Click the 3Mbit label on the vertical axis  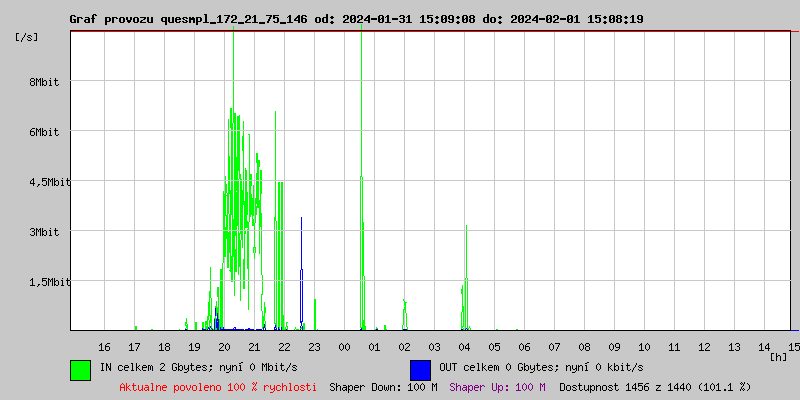click(x=44, y=232)
